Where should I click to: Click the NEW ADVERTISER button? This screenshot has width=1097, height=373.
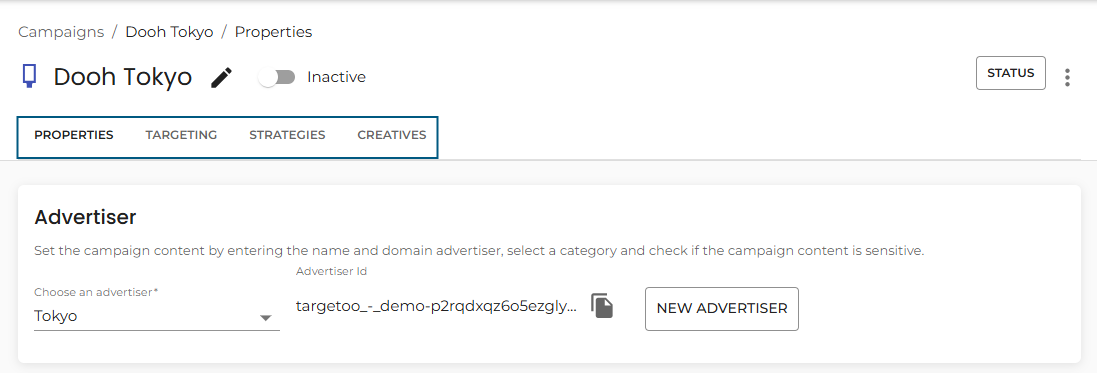click(721, 309)
